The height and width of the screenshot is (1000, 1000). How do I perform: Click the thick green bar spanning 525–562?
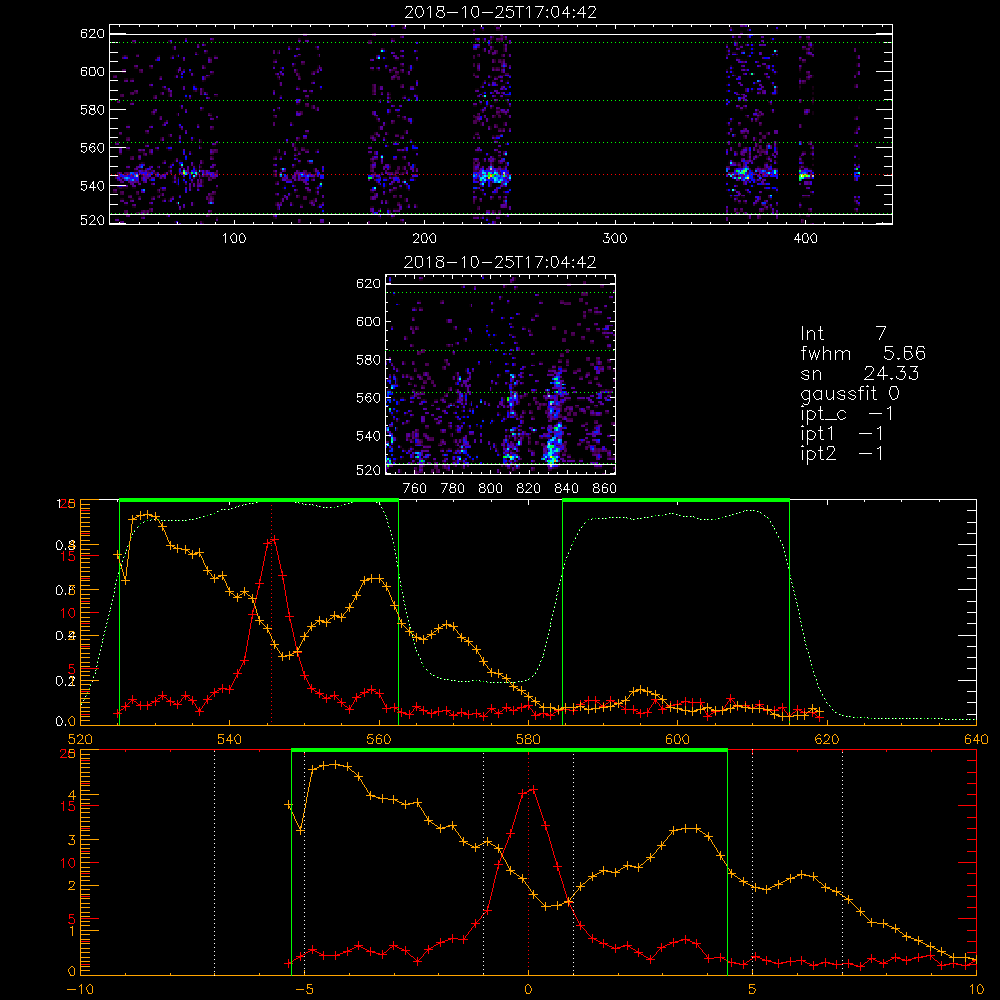259,501
